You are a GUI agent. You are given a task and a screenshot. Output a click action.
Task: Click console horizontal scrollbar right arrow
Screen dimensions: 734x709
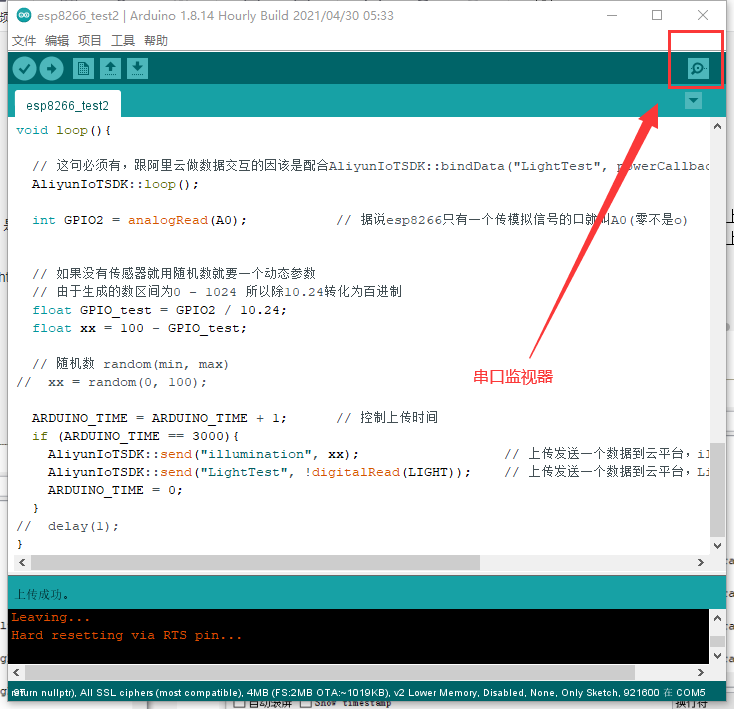point(701,672)
